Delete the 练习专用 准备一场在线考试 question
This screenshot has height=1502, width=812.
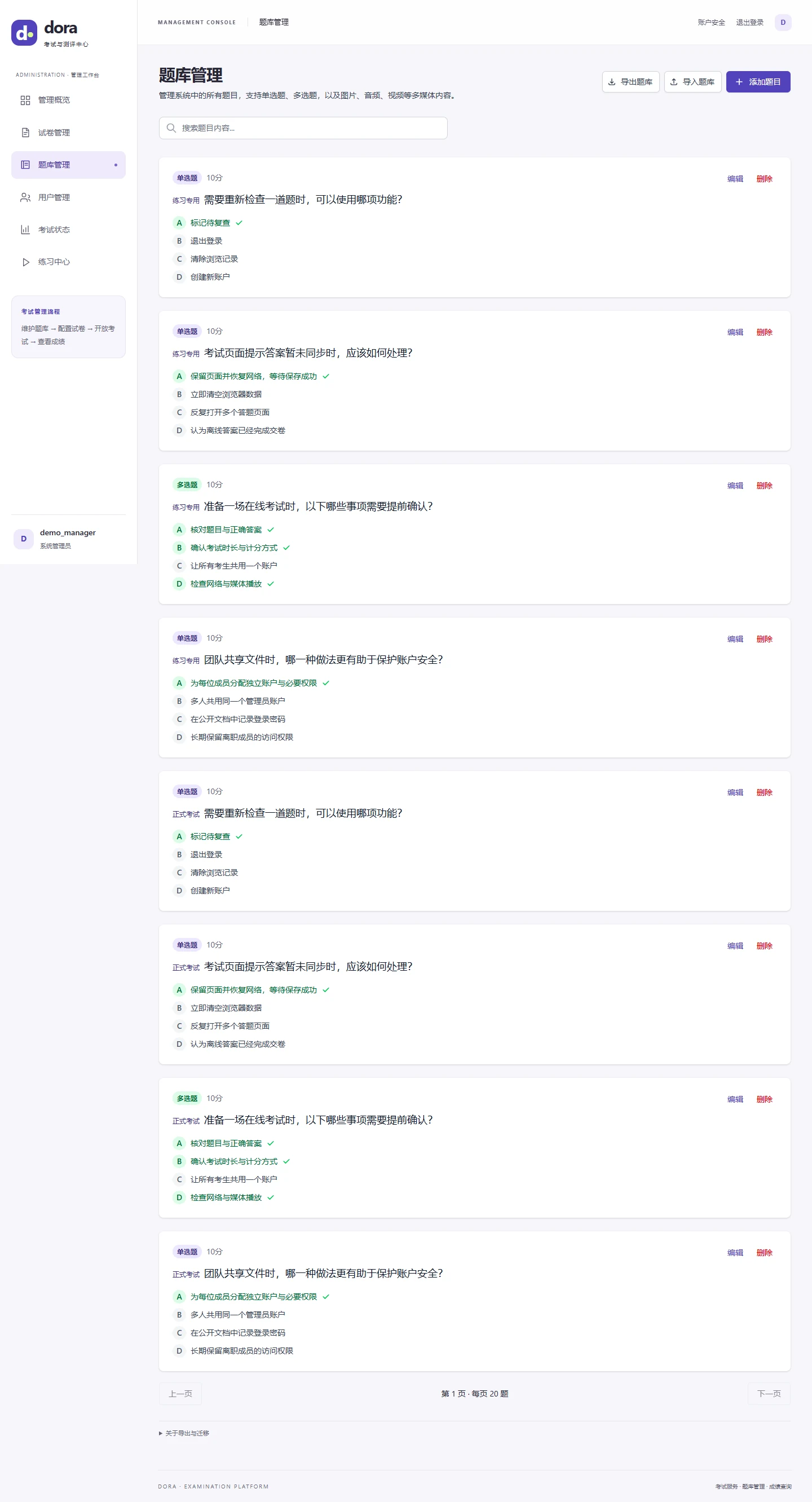tap(764, 485)
